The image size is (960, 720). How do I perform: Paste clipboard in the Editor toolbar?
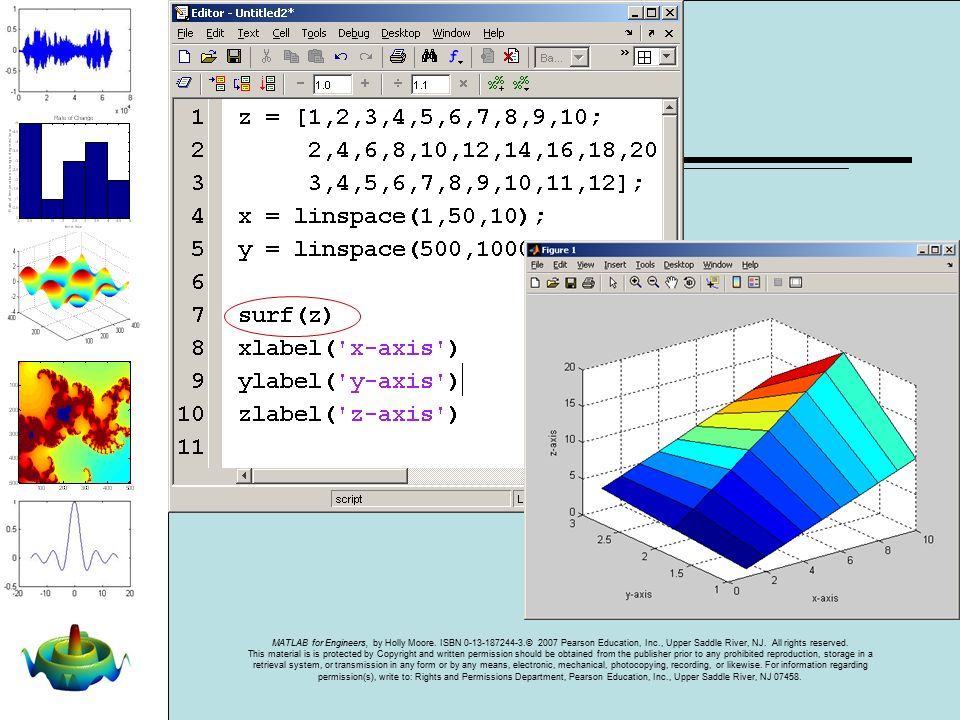(x=315, y=57)
